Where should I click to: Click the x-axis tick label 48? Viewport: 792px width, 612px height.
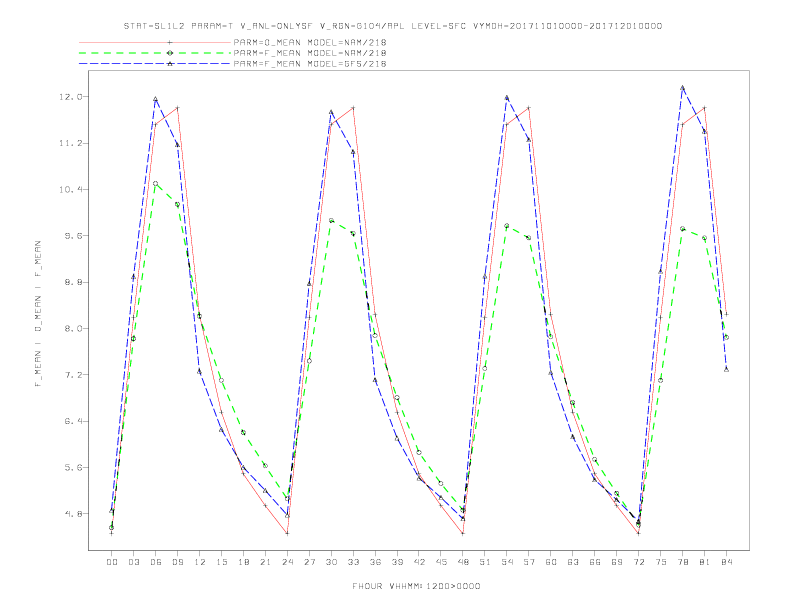pyautogui.click(x=463, y=562)
